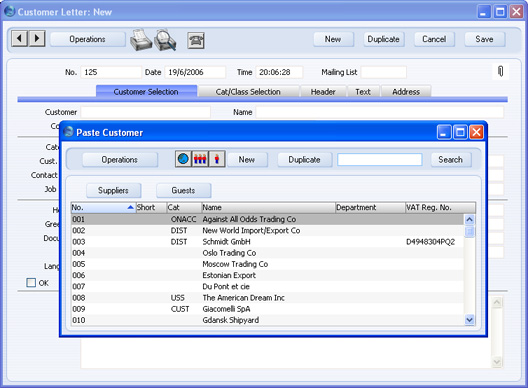Select row The American Dream Inc
Image resolution: width=528 pixels, height=388 pixels.
pyautogui.click(x=267, y=298)
